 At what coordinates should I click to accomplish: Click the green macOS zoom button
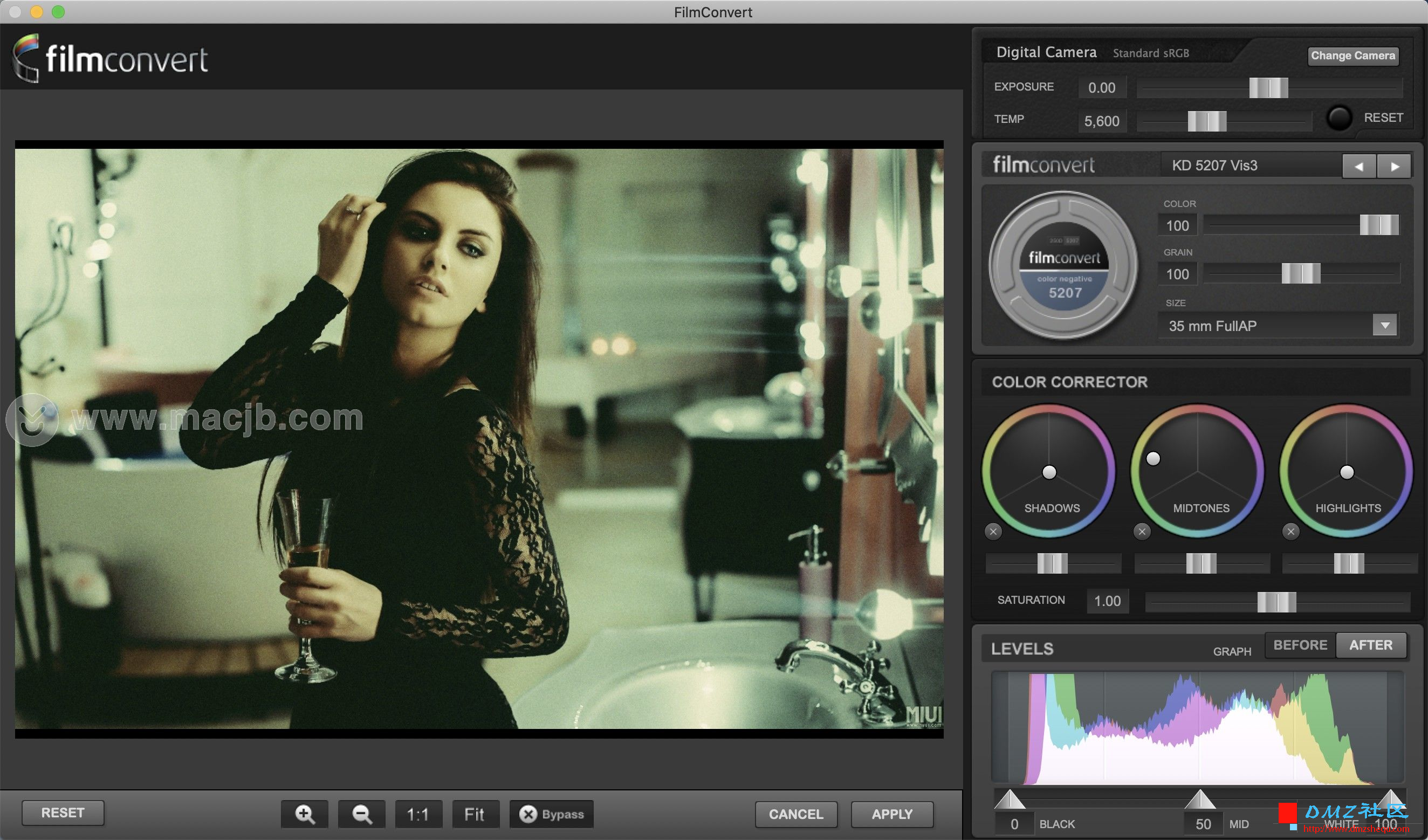click(58, 12)
